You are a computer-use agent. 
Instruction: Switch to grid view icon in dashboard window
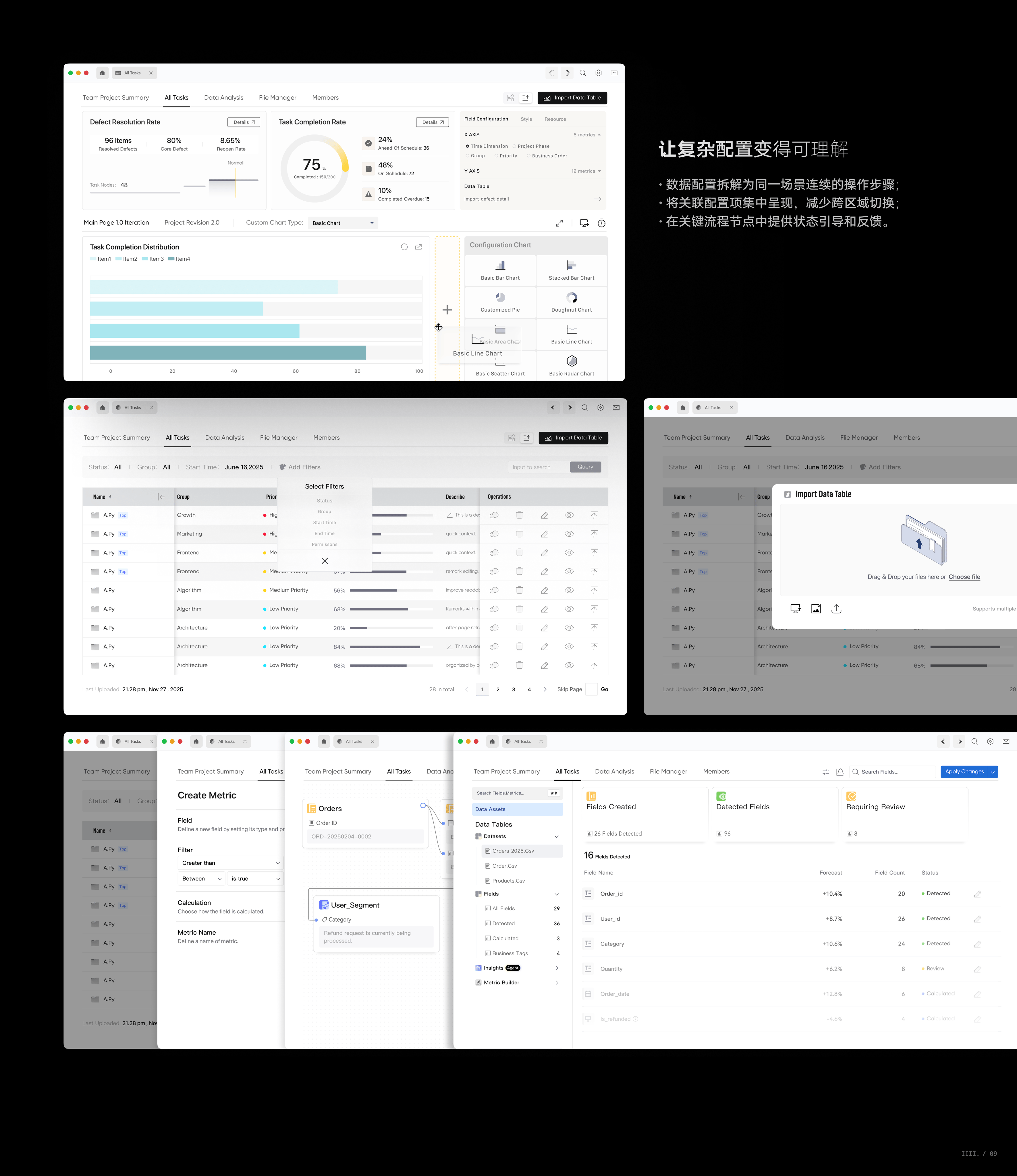510,98
